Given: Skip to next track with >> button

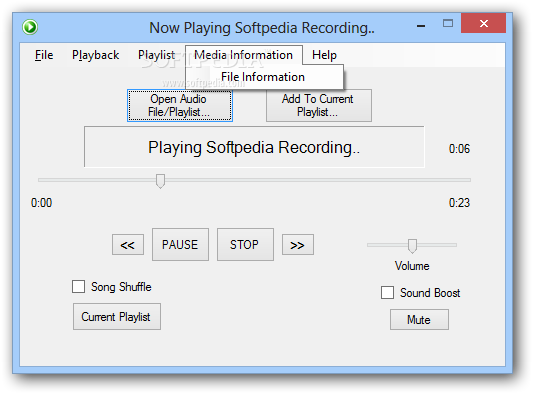Looking at the screenshot, I should point(298,244).
